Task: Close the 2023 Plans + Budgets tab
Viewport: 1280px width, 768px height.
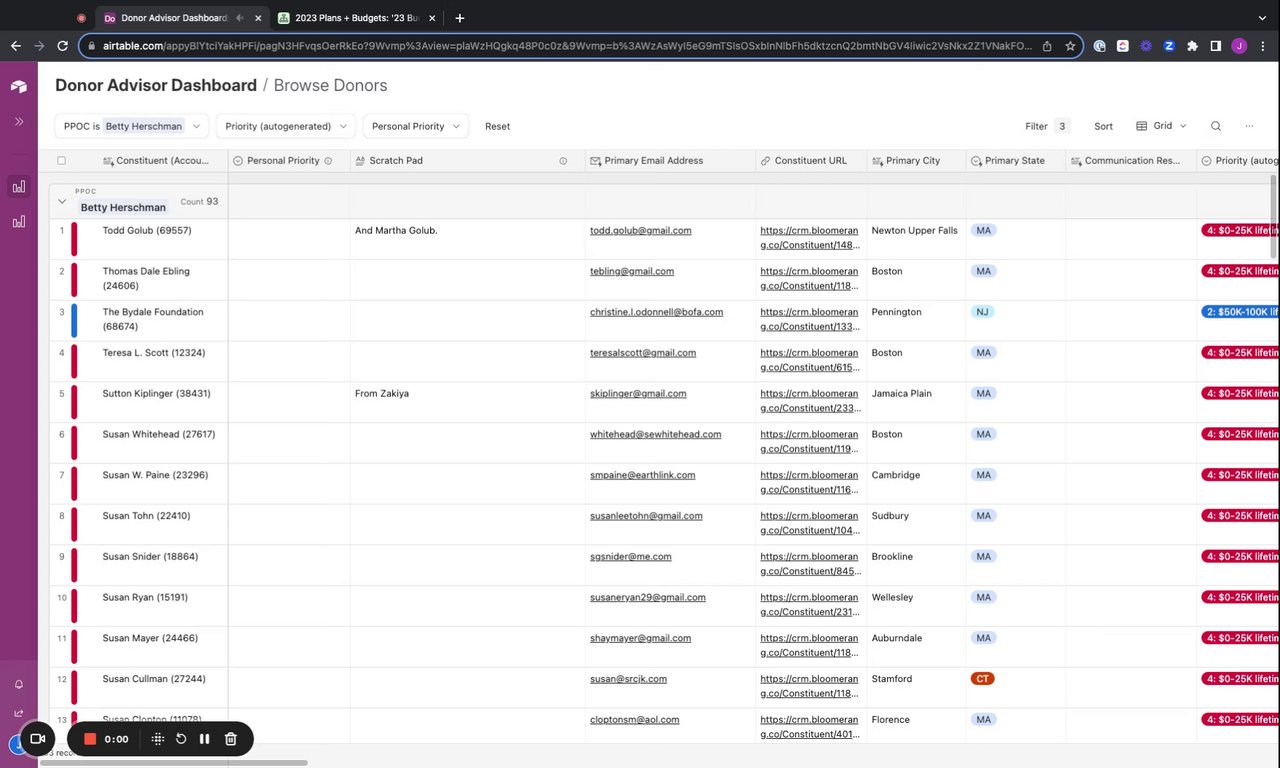Action: (x=432, y=18)
